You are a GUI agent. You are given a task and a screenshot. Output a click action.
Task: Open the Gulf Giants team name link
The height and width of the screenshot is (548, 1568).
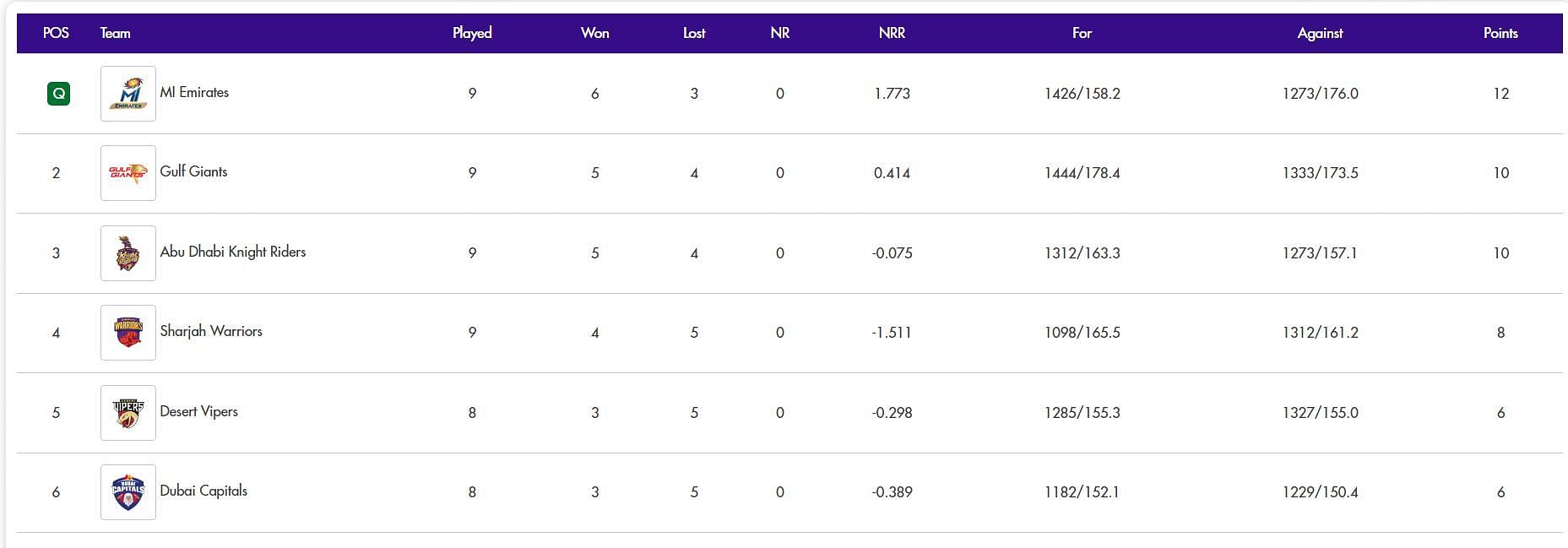(193, 171)
